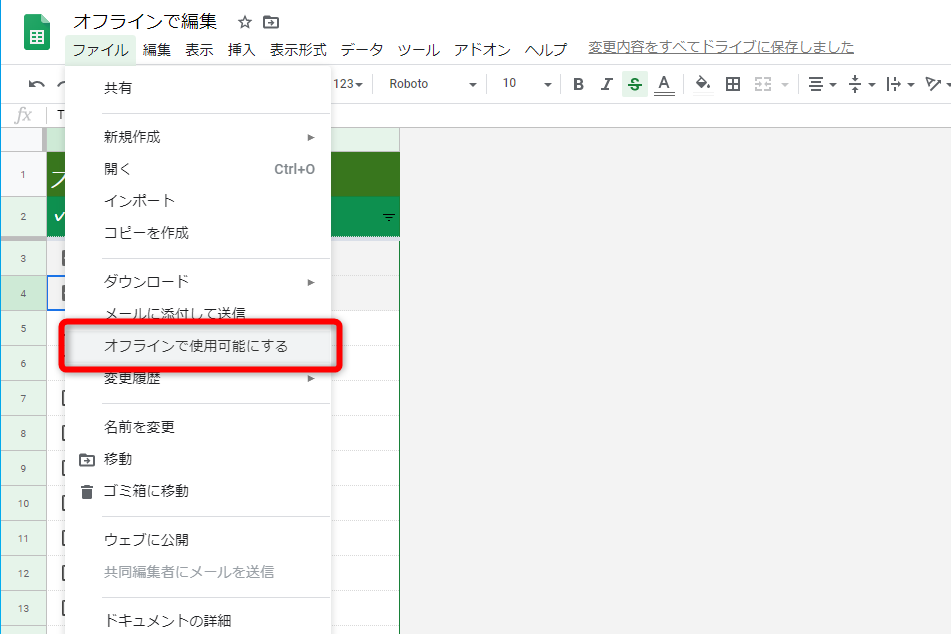
Task: Open the borders tool
Action: 732,84
